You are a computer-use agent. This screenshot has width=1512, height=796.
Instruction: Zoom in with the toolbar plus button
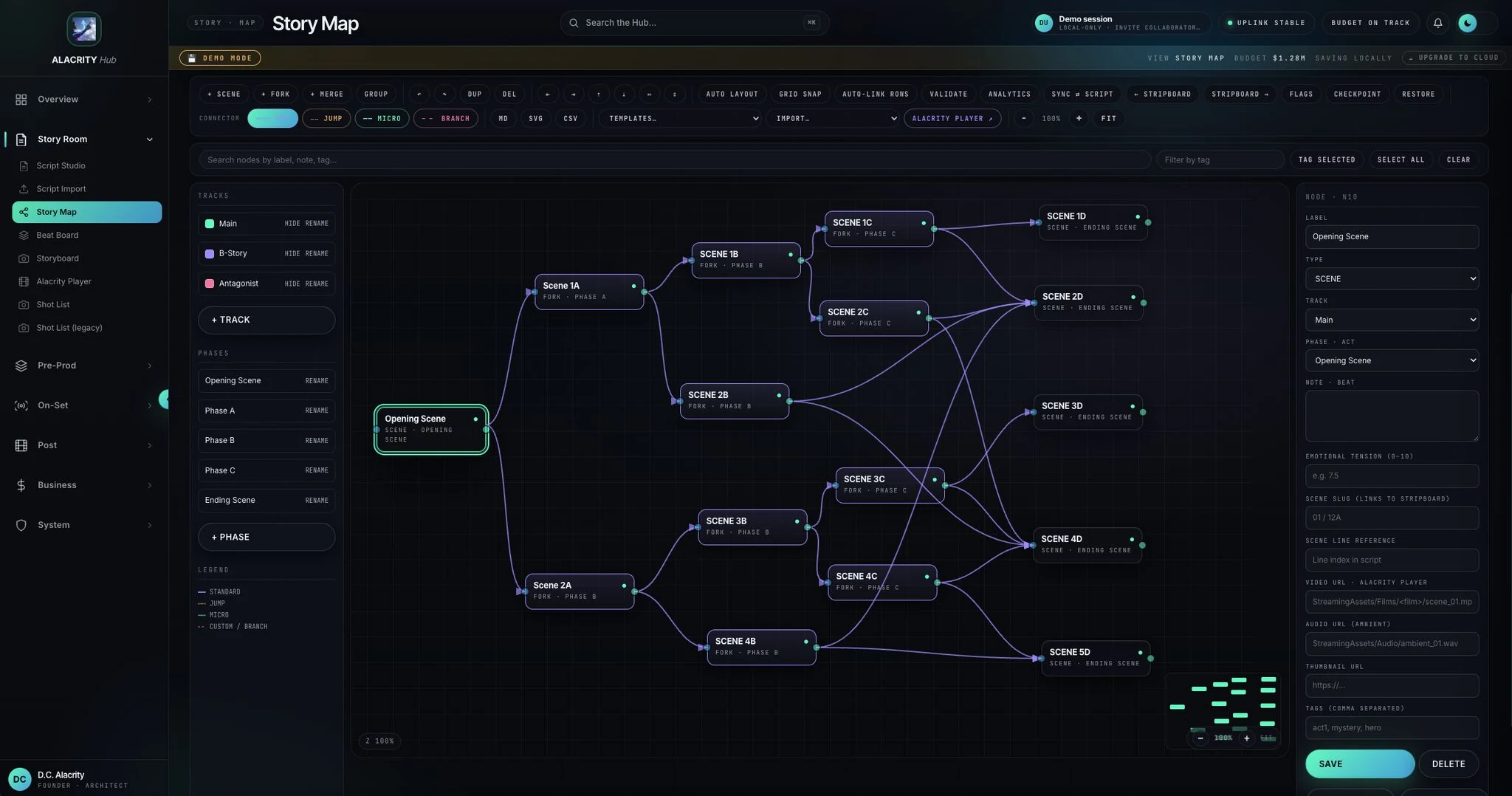(1079, 118)
